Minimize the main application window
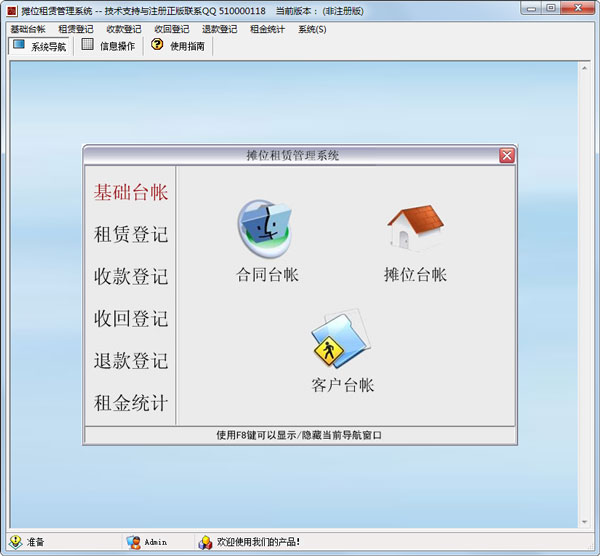 [531, 8]
